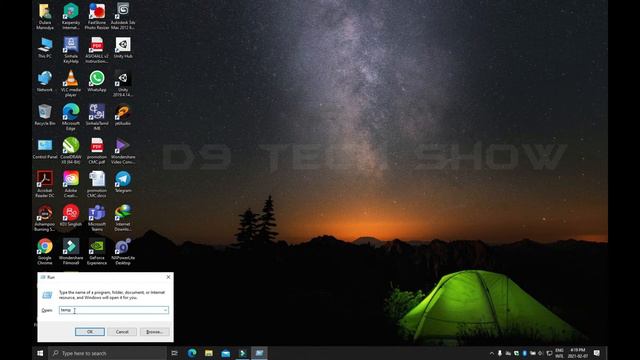Select Google Chrome desktop shortcut

45,251
